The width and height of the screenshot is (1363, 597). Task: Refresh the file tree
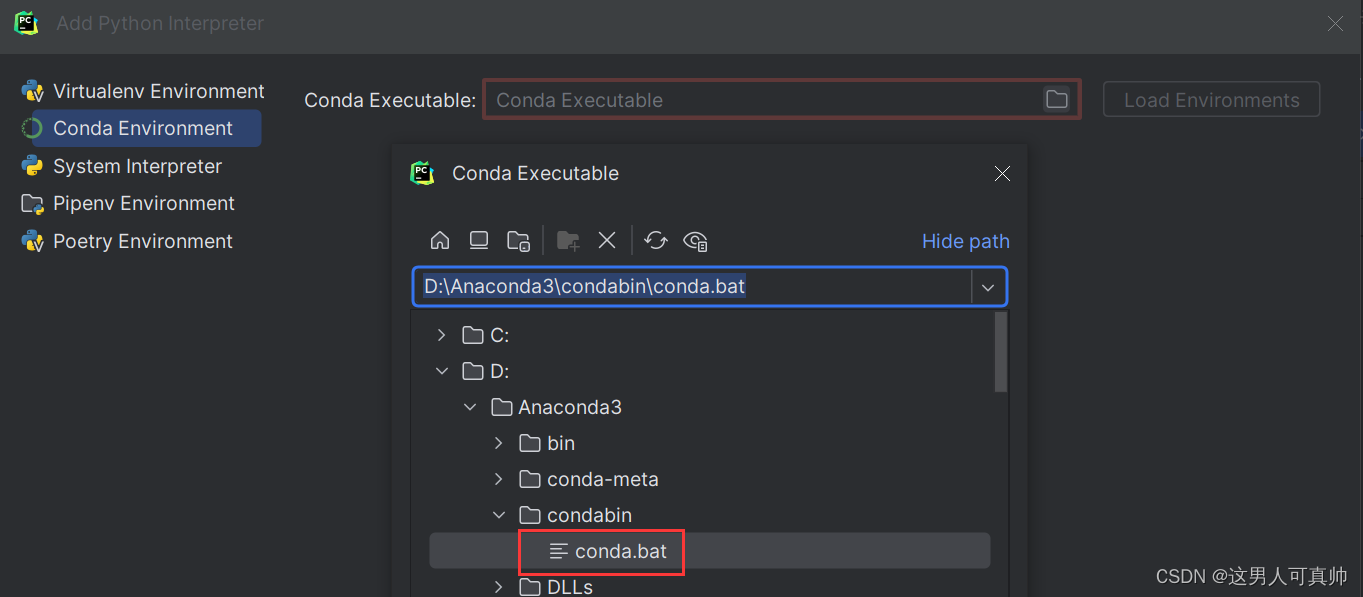(x=656, y=240)
